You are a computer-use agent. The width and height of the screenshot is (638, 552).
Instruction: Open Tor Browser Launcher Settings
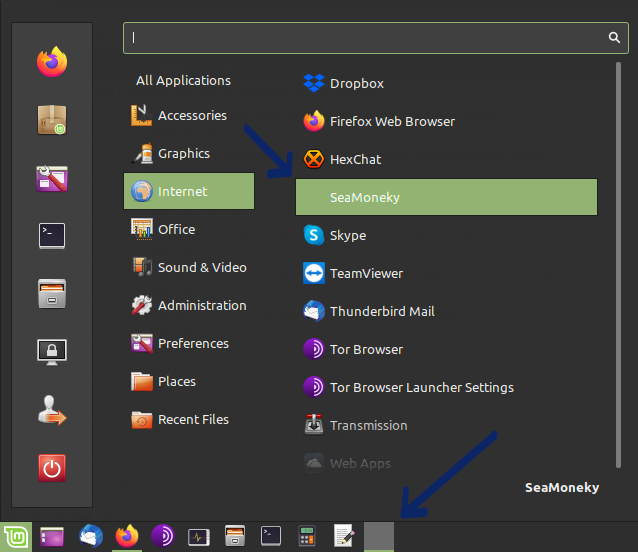coord(446,387)
